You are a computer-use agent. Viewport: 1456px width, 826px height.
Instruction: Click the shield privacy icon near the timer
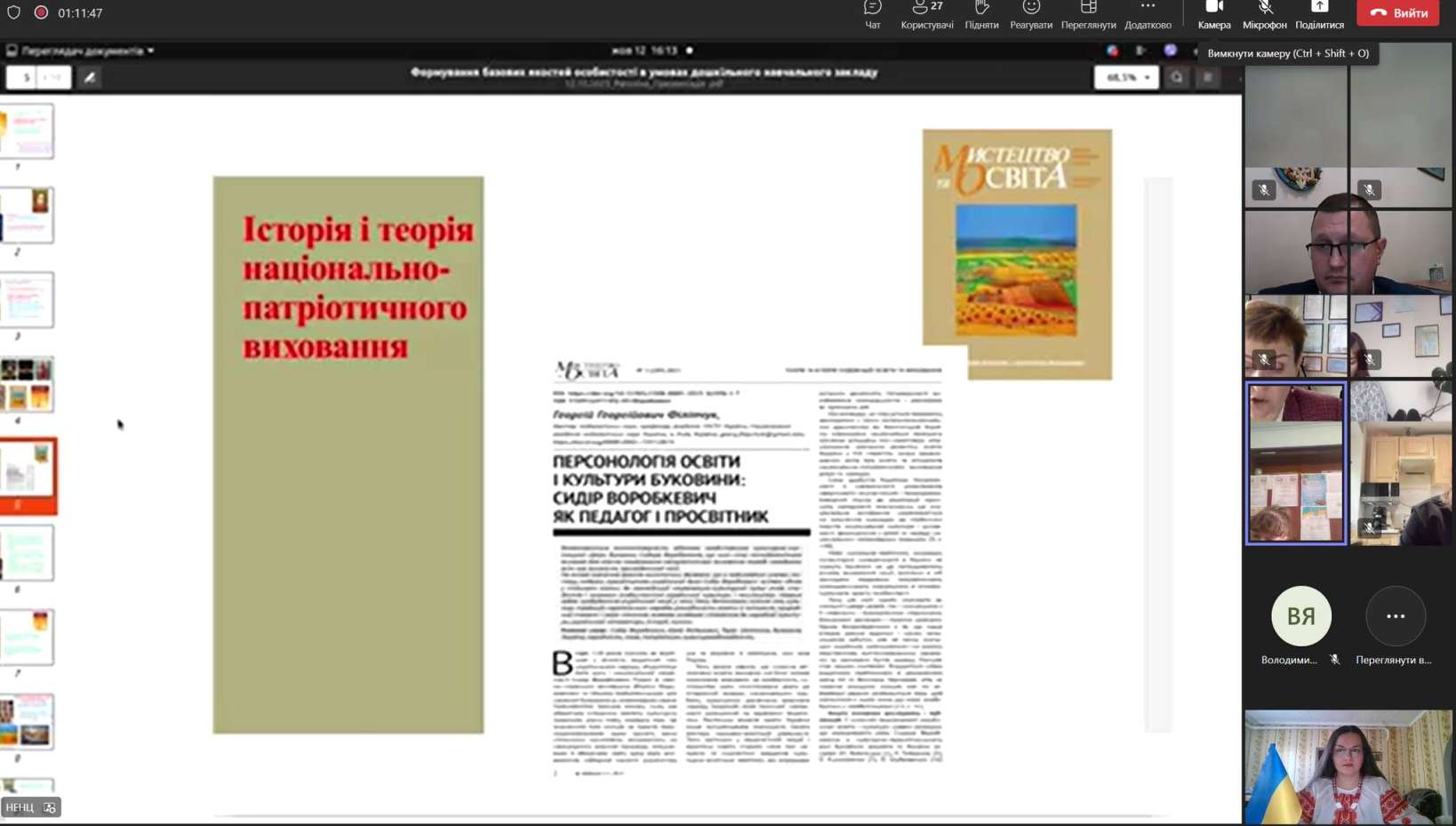[x=13, y=12]
